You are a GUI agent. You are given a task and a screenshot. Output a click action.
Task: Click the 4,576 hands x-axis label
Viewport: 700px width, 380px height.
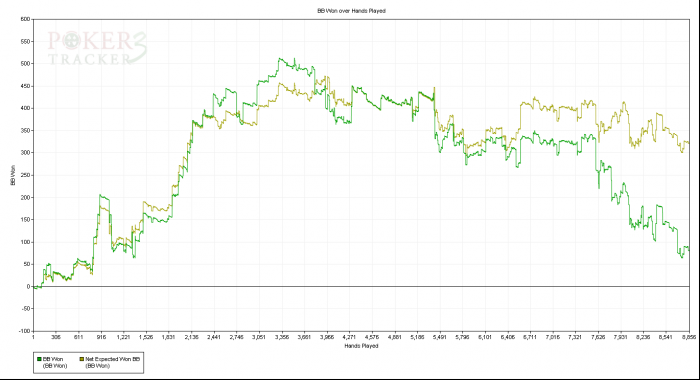372,337
